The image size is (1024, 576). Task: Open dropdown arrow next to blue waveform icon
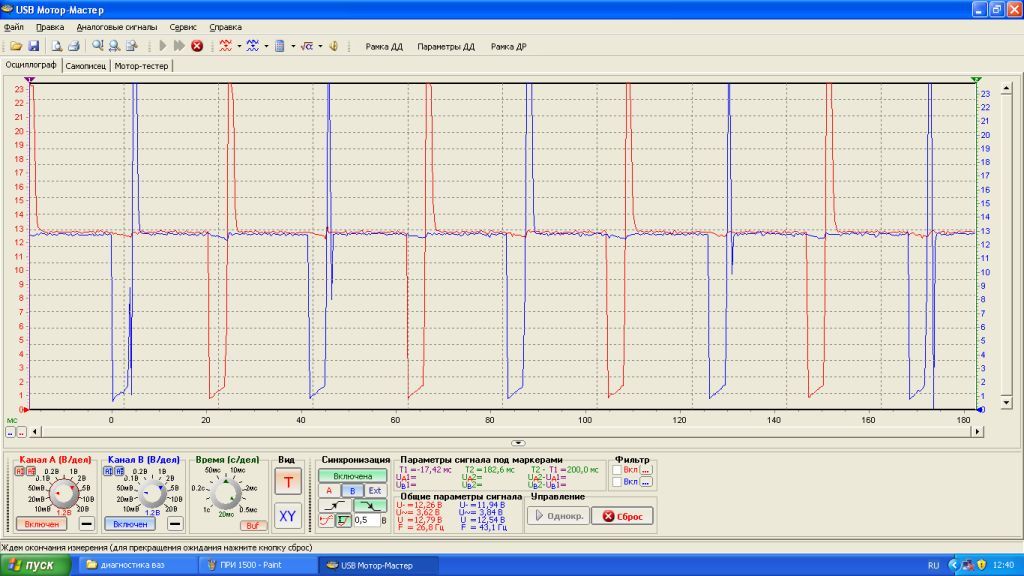(266, 46)
